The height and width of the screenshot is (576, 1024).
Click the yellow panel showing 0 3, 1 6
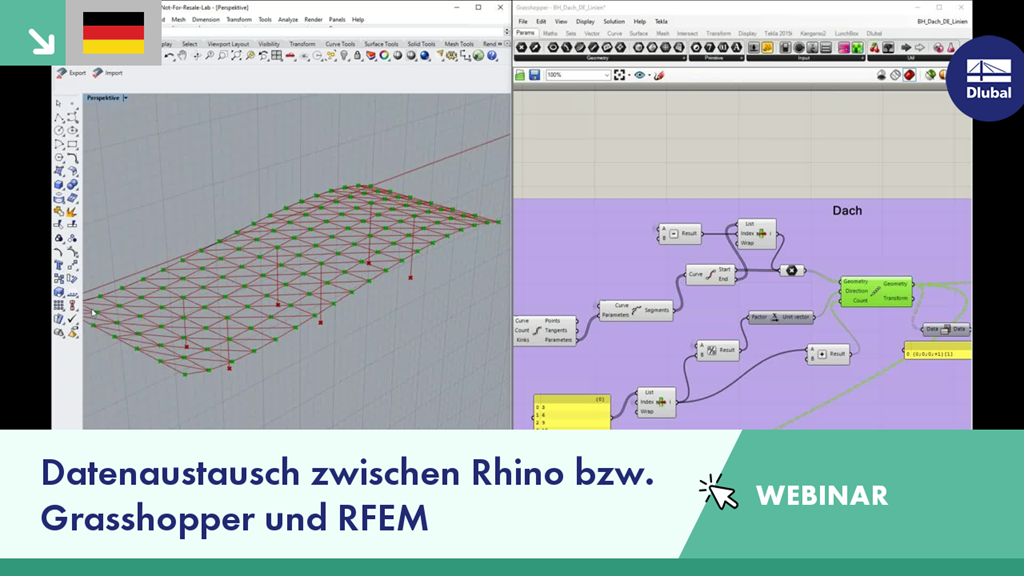(572, 411)
